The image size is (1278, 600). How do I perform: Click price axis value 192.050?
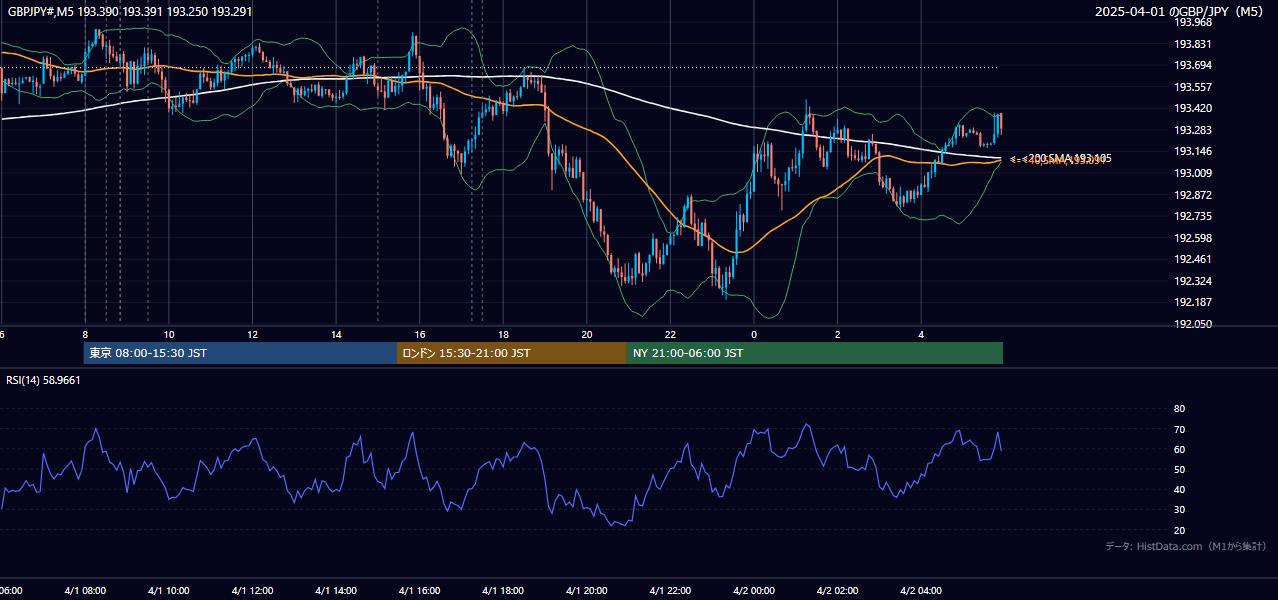[x=1192, y=324]
